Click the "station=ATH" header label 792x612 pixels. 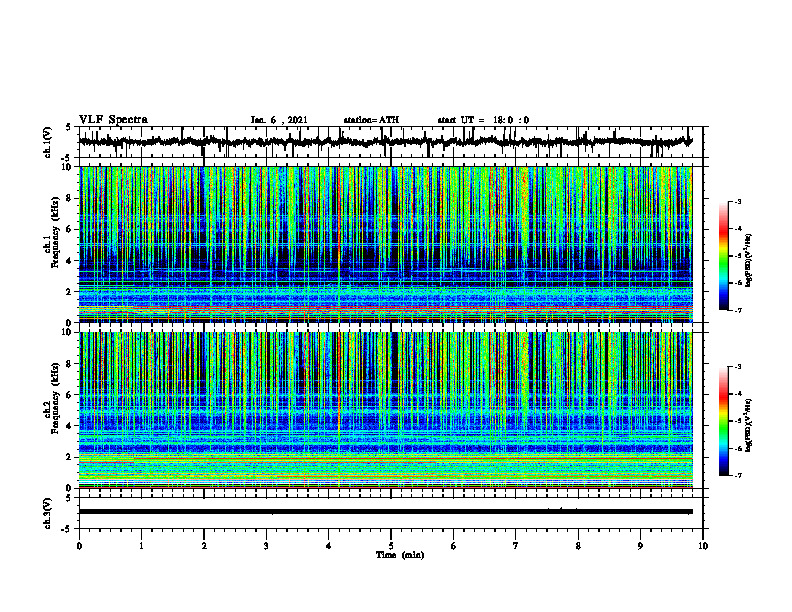[x=371, y=120]
